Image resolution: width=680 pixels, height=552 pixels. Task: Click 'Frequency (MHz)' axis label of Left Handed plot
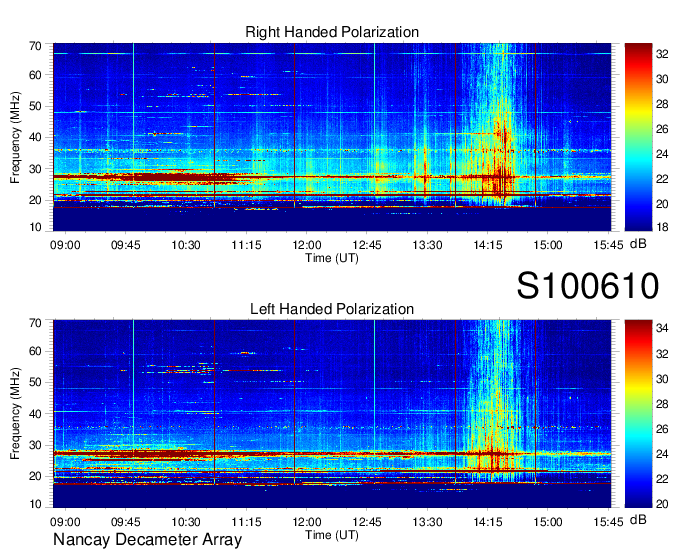tap(15, 414)
